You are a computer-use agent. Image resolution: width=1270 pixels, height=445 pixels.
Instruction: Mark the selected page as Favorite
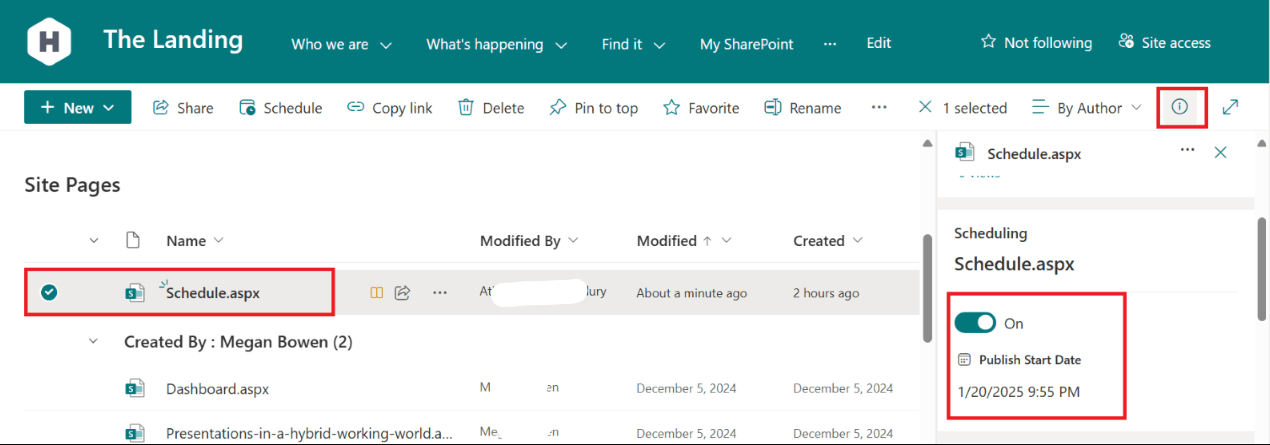click(x=701, y=108)
